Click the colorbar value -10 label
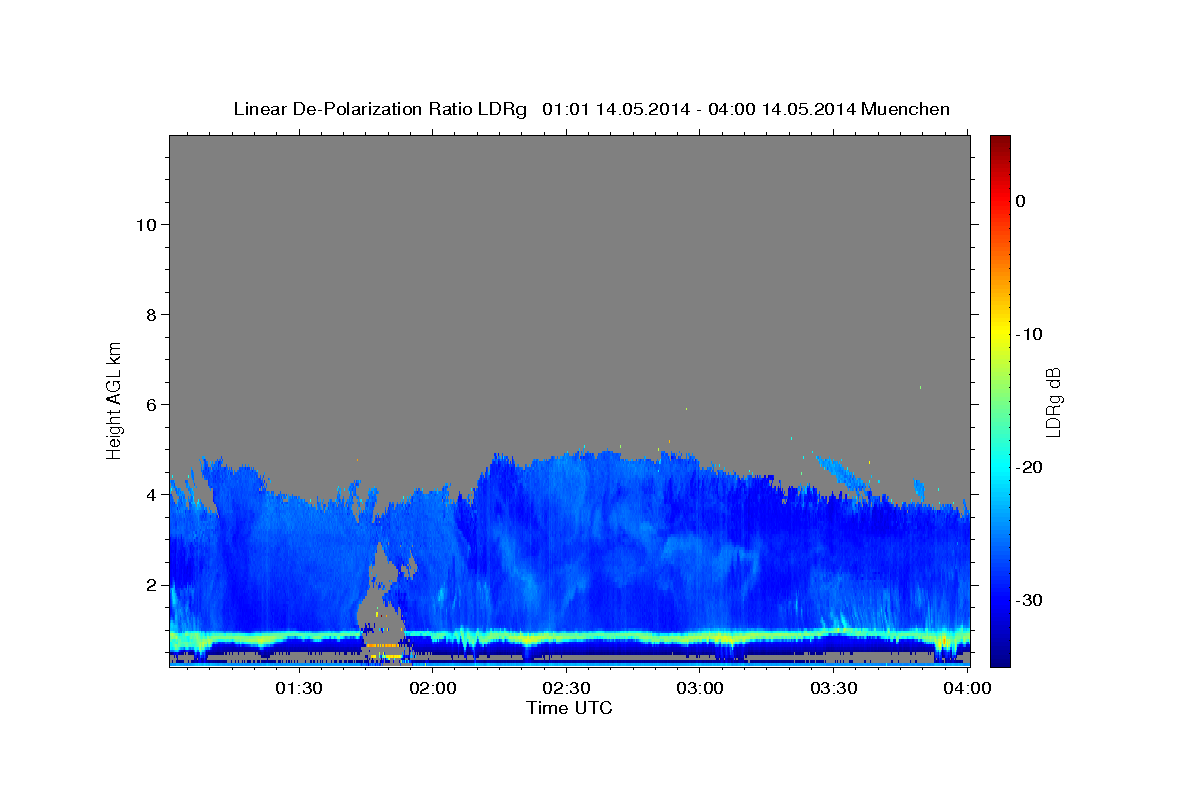This screenshot has height=800, width=1200. [1030, 334]
